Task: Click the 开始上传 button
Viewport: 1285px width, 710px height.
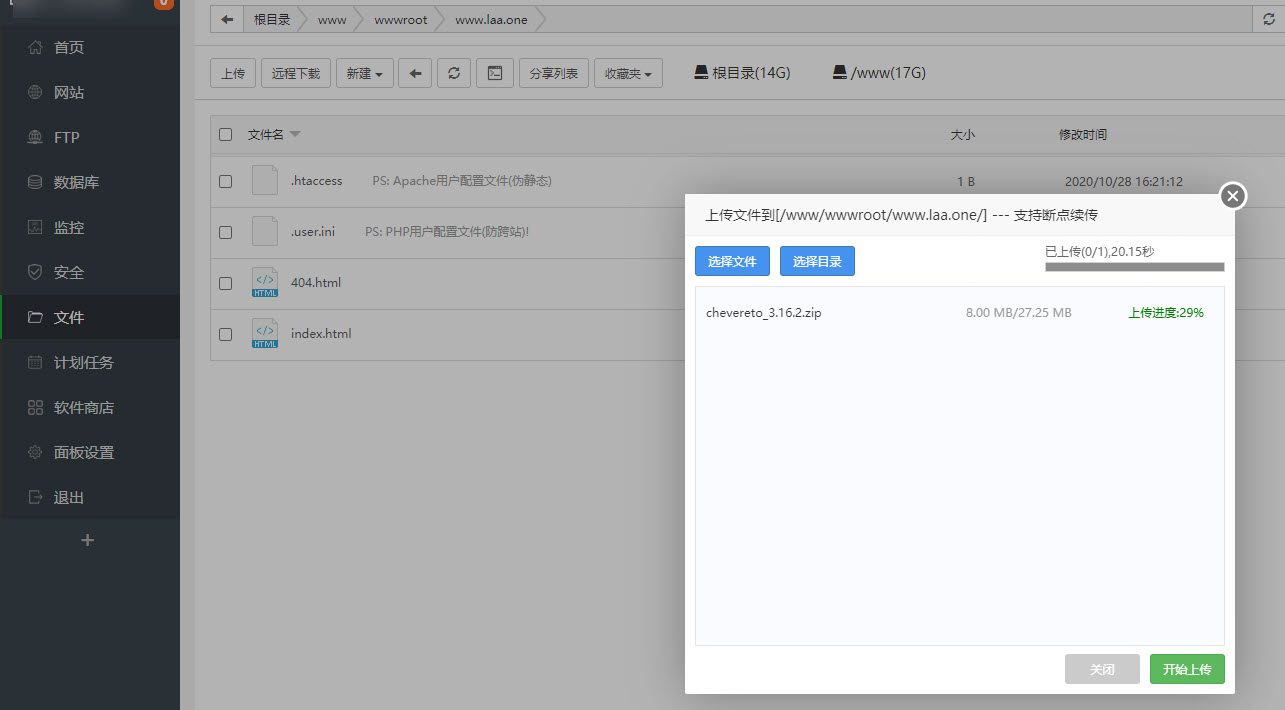Action: [x=1186, y=669]
